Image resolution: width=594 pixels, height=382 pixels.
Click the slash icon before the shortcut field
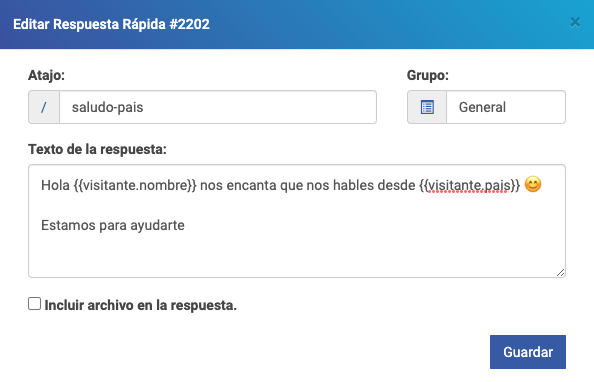(x=44, y=107)
